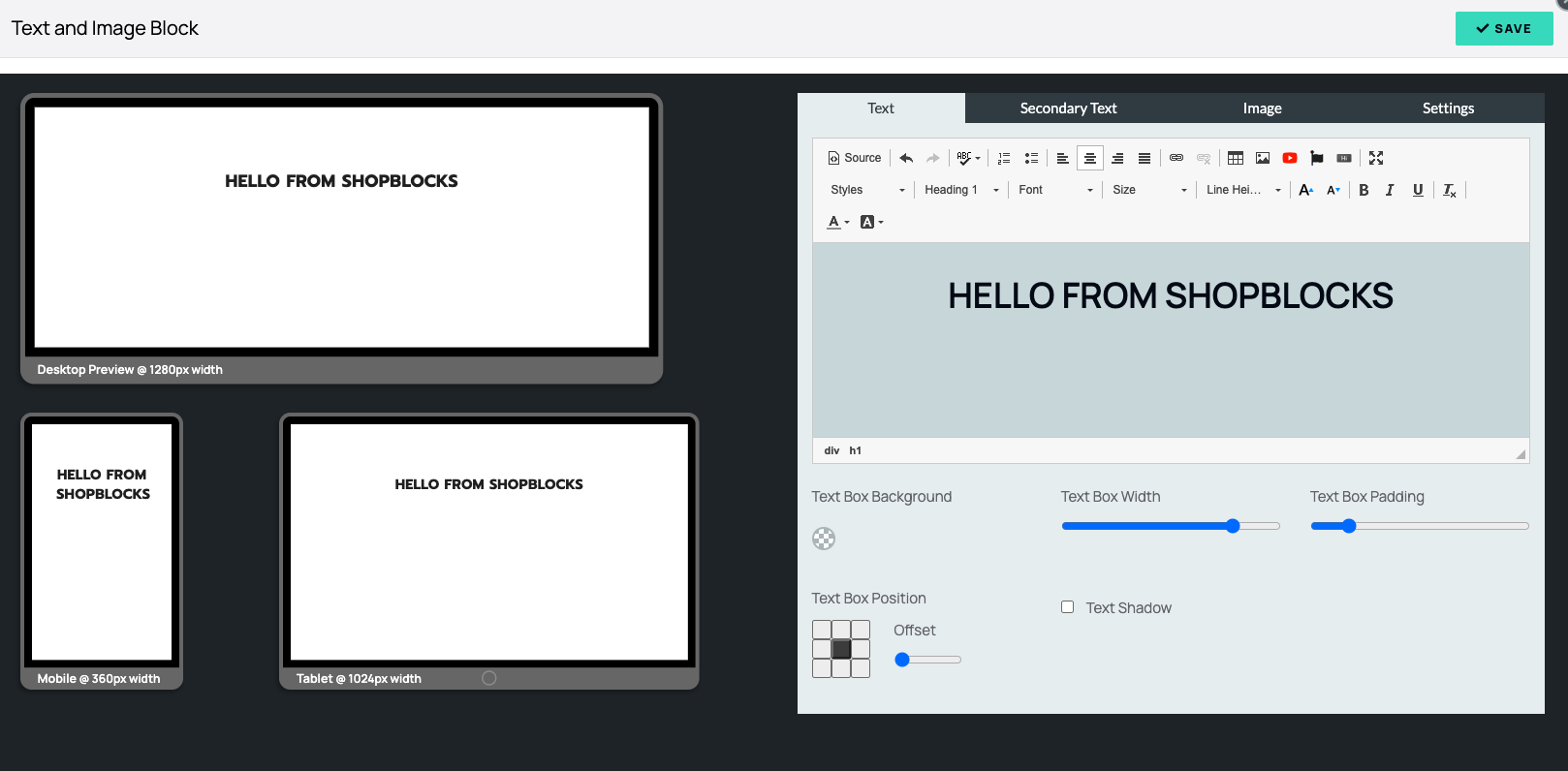Click the placeholder insert icon

[1344, 158]
